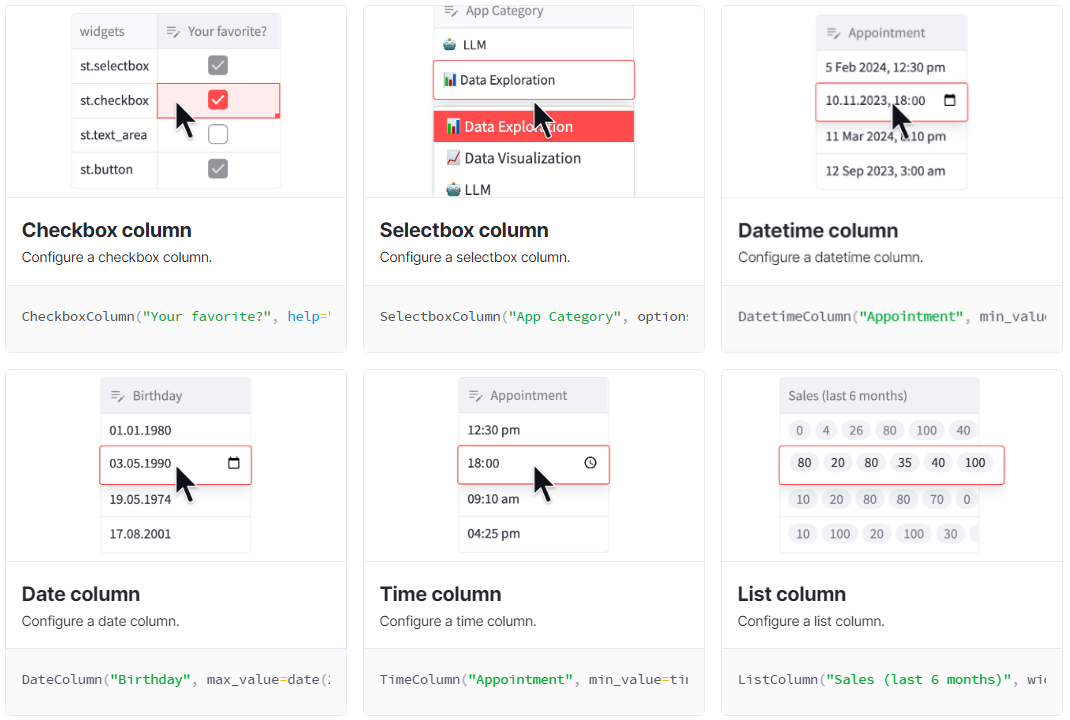This screenshot has width=1070, height=720.
Task: Click the bar-chart emoji next to Data Exploration
Action: tap(448, 78)
